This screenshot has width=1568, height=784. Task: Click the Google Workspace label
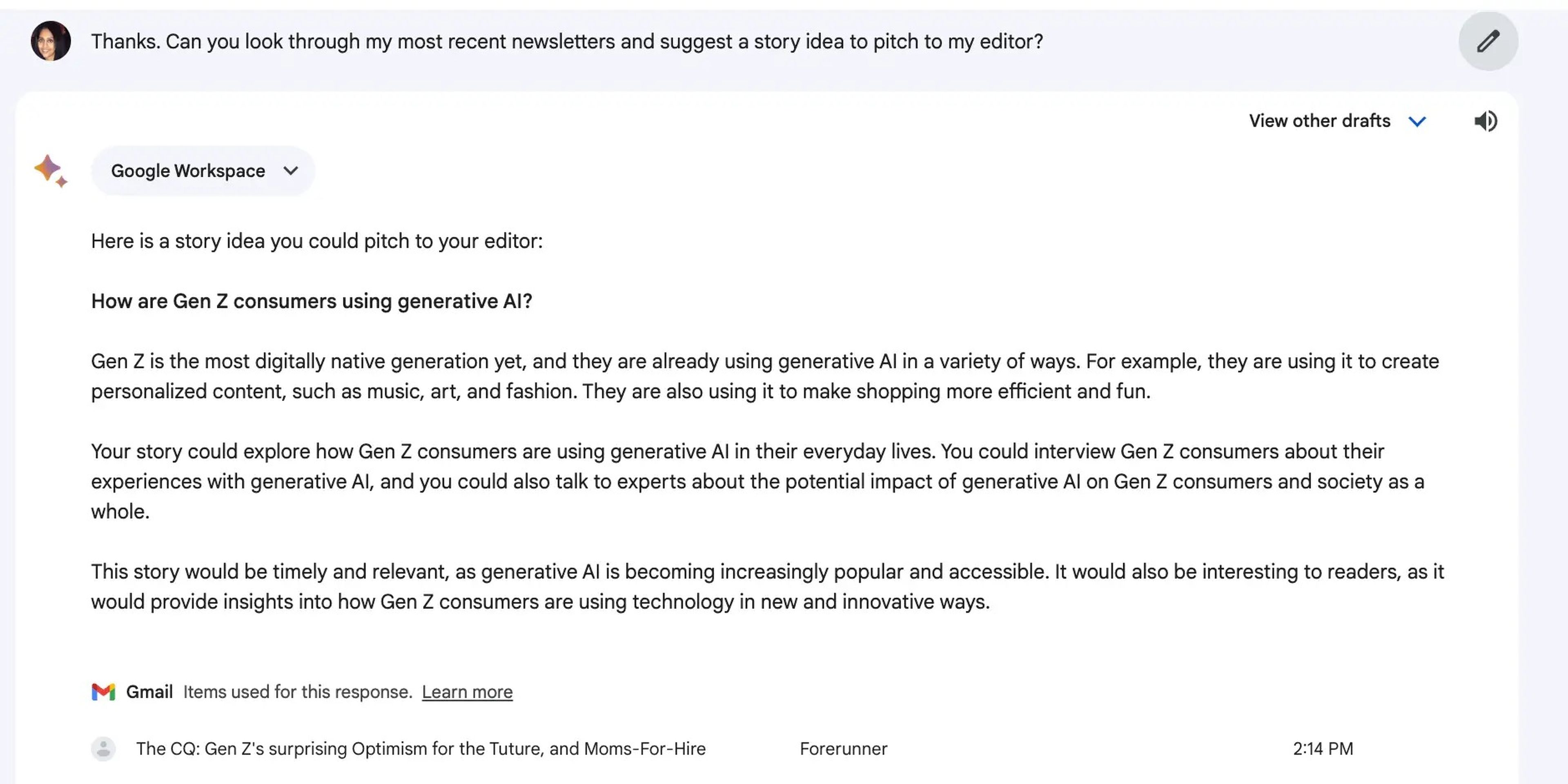[187, 171]
